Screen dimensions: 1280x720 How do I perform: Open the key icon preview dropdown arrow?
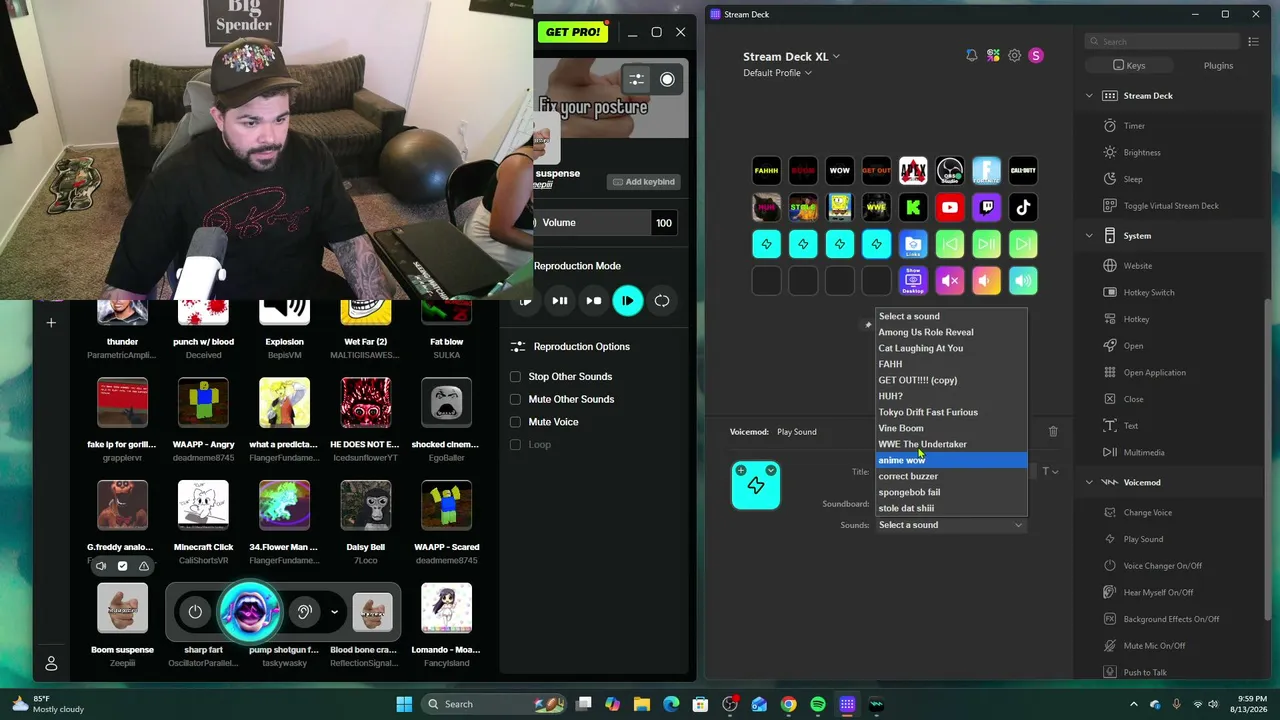[x=771, y=470]
